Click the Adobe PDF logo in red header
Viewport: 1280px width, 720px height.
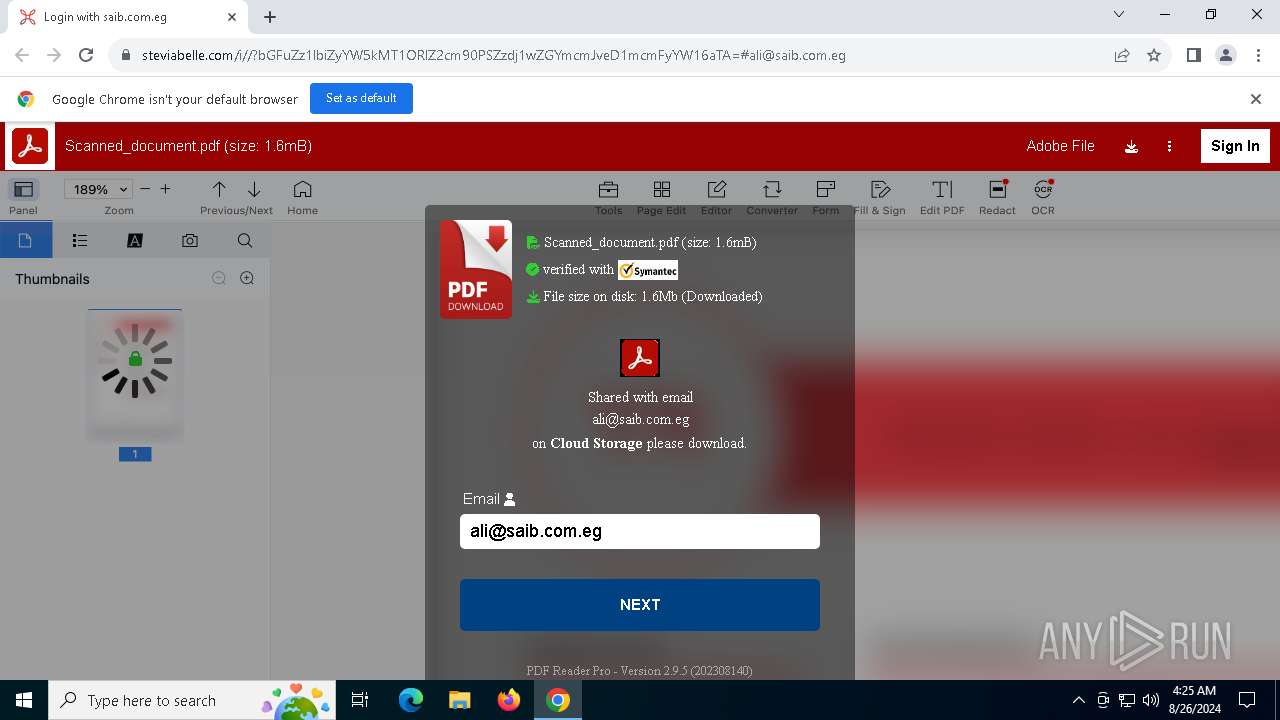[x=30, y=146]
